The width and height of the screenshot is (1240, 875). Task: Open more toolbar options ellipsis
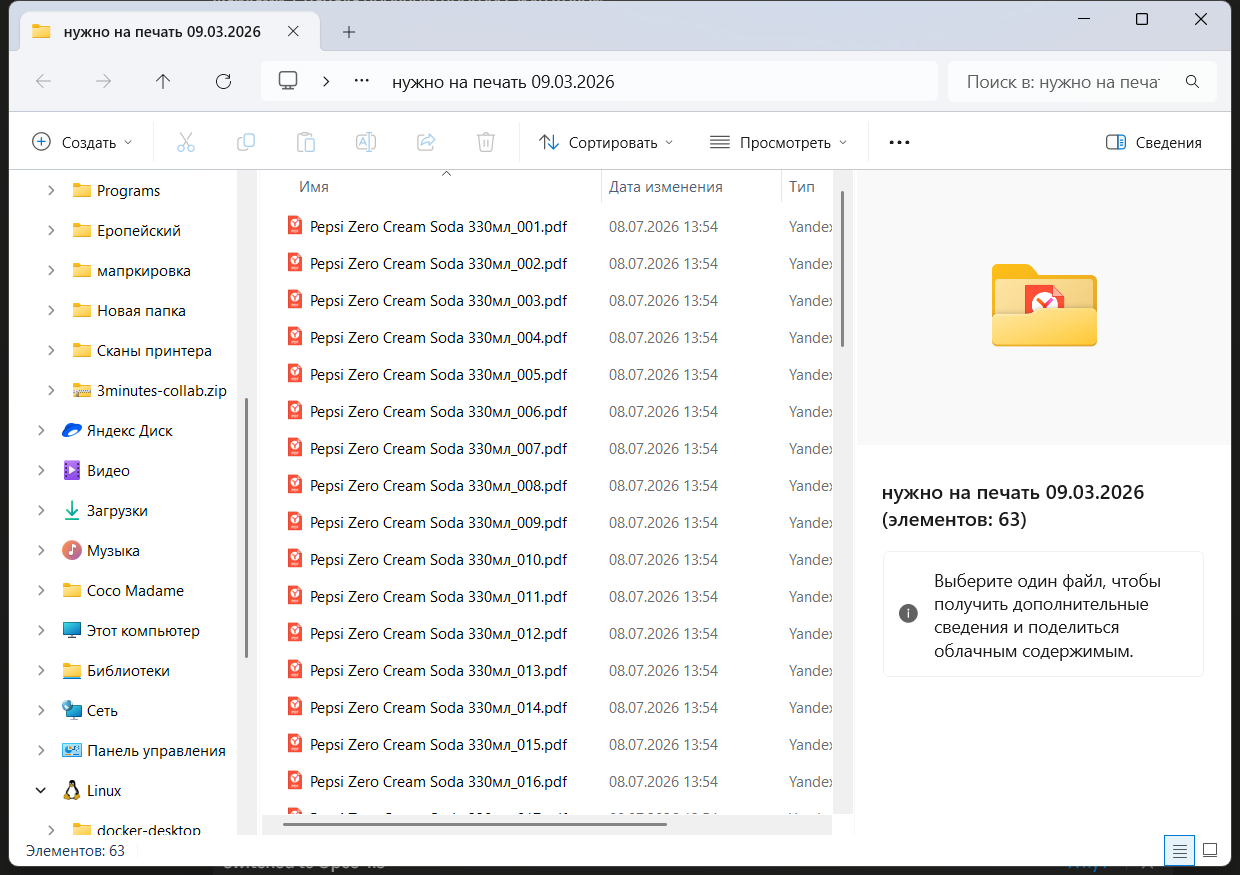pos(899,142)
